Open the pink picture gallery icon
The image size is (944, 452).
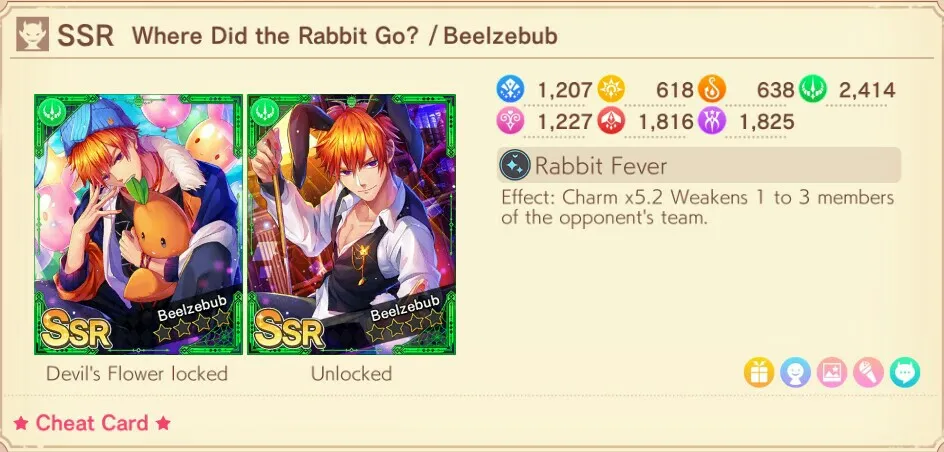pyautogui.click(x=832, y=372)
